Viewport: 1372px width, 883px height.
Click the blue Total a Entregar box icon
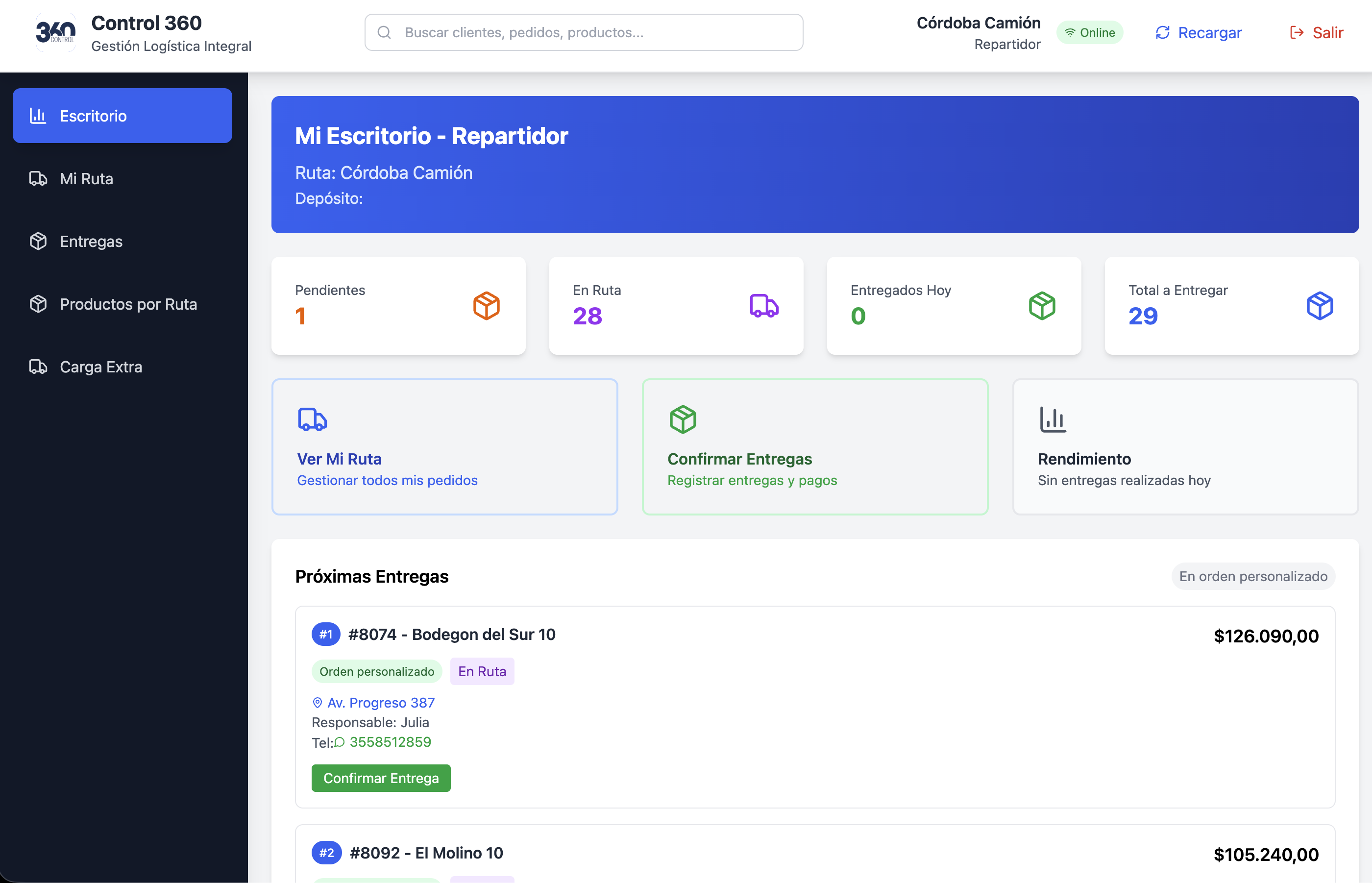(1319, 306)
